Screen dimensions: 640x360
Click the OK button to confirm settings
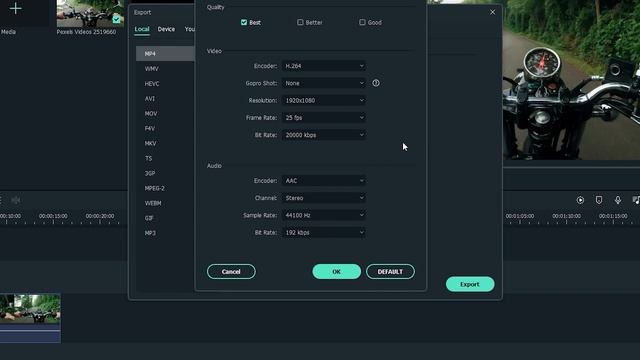point(336,271)
